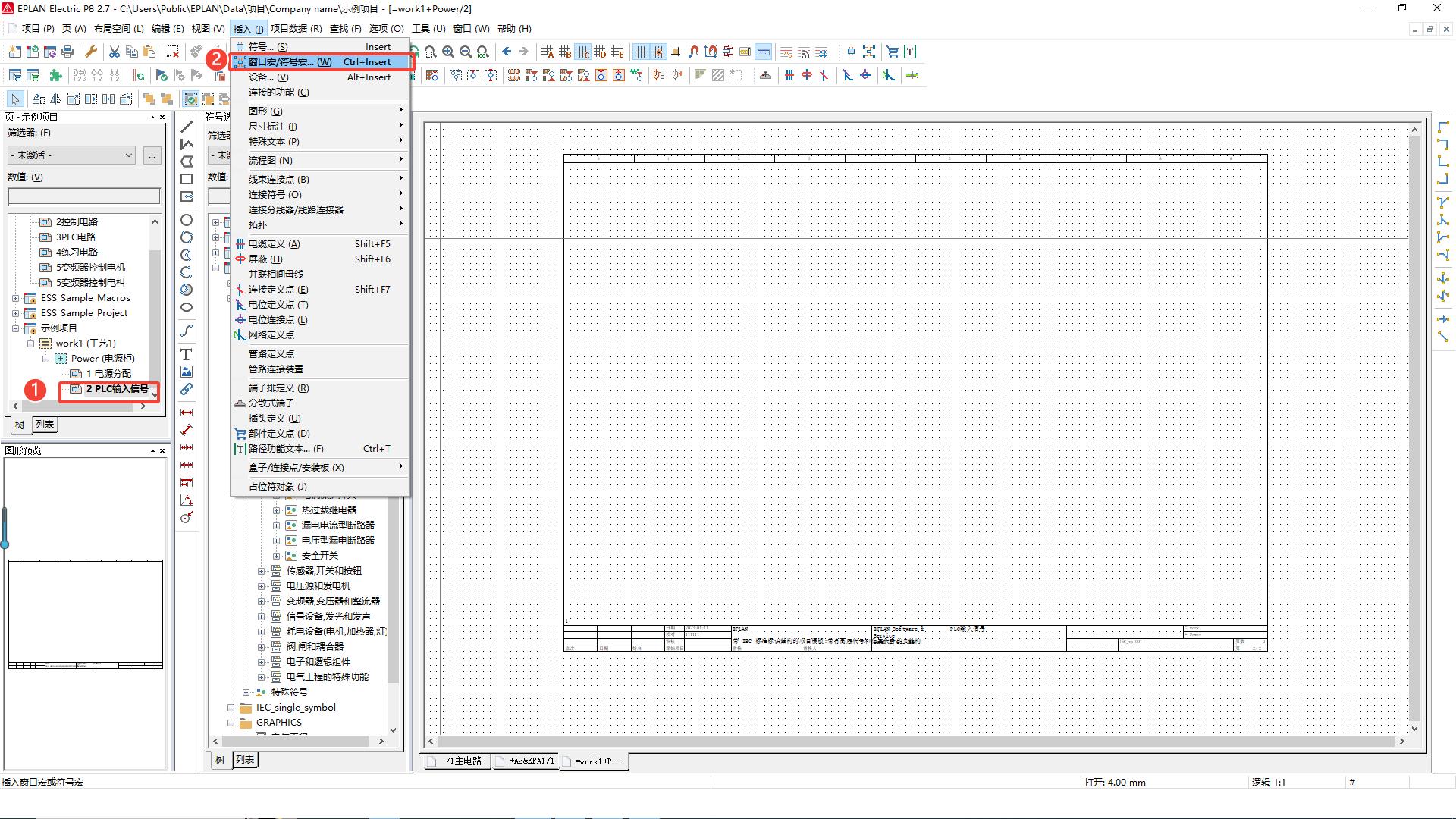Click the print icon in toolbar

(x=67, y=52)
